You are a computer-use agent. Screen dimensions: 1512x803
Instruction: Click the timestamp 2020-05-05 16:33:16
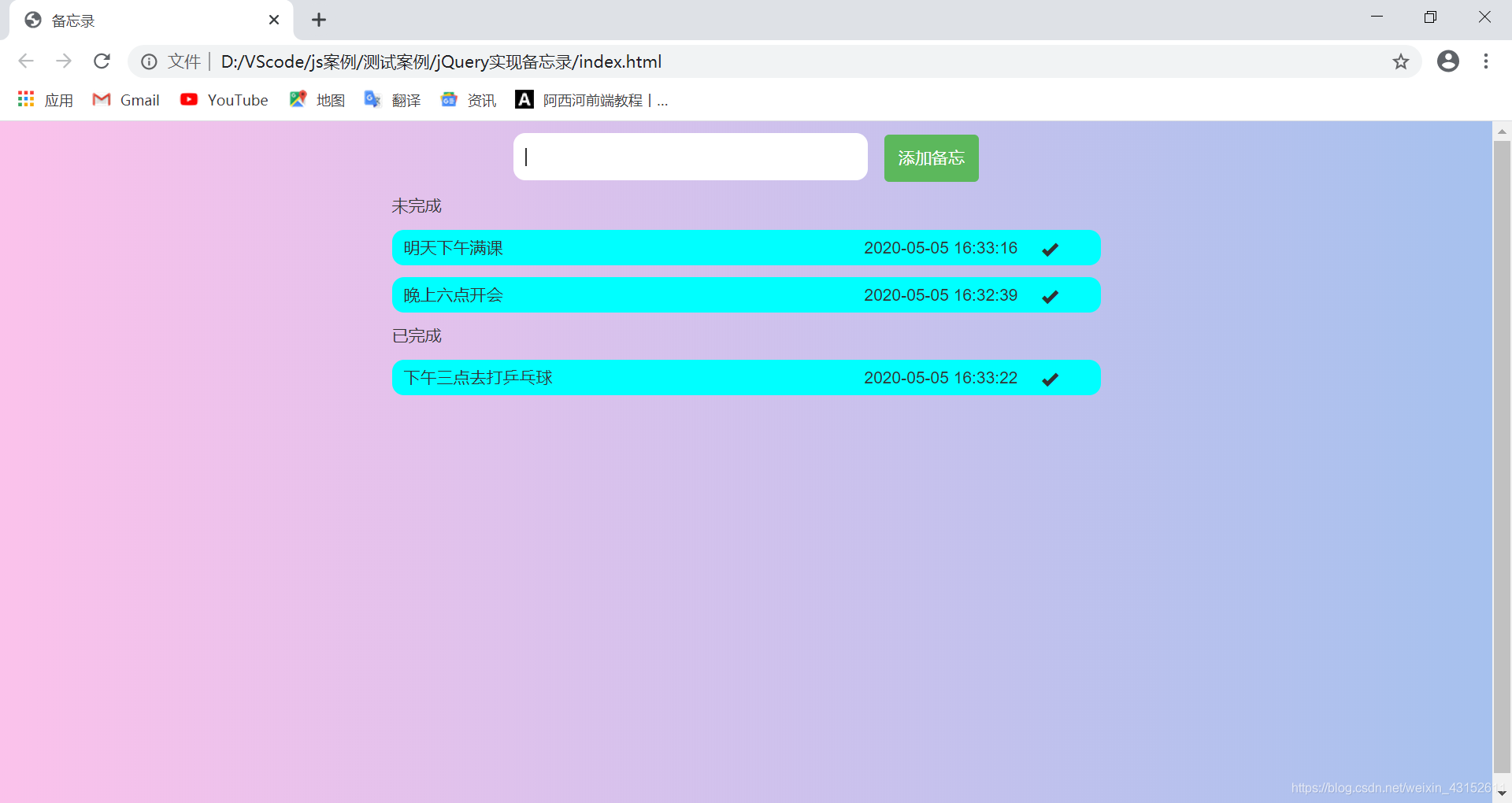tap(940, 248)
